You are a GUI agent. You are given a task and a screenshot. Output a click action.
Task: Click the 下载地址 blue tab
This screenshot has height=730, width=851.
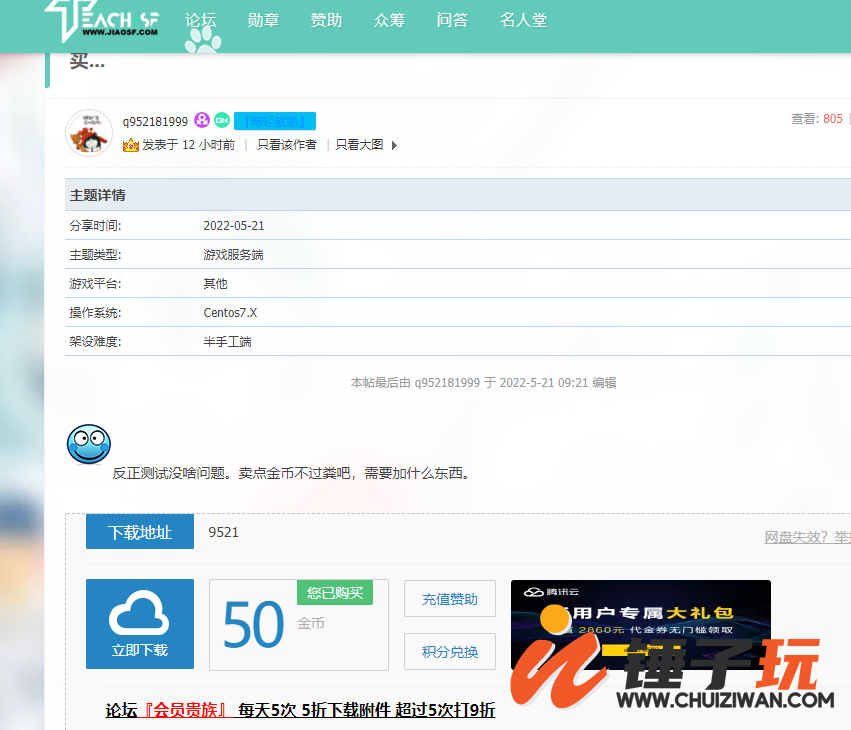pos(140,532)
